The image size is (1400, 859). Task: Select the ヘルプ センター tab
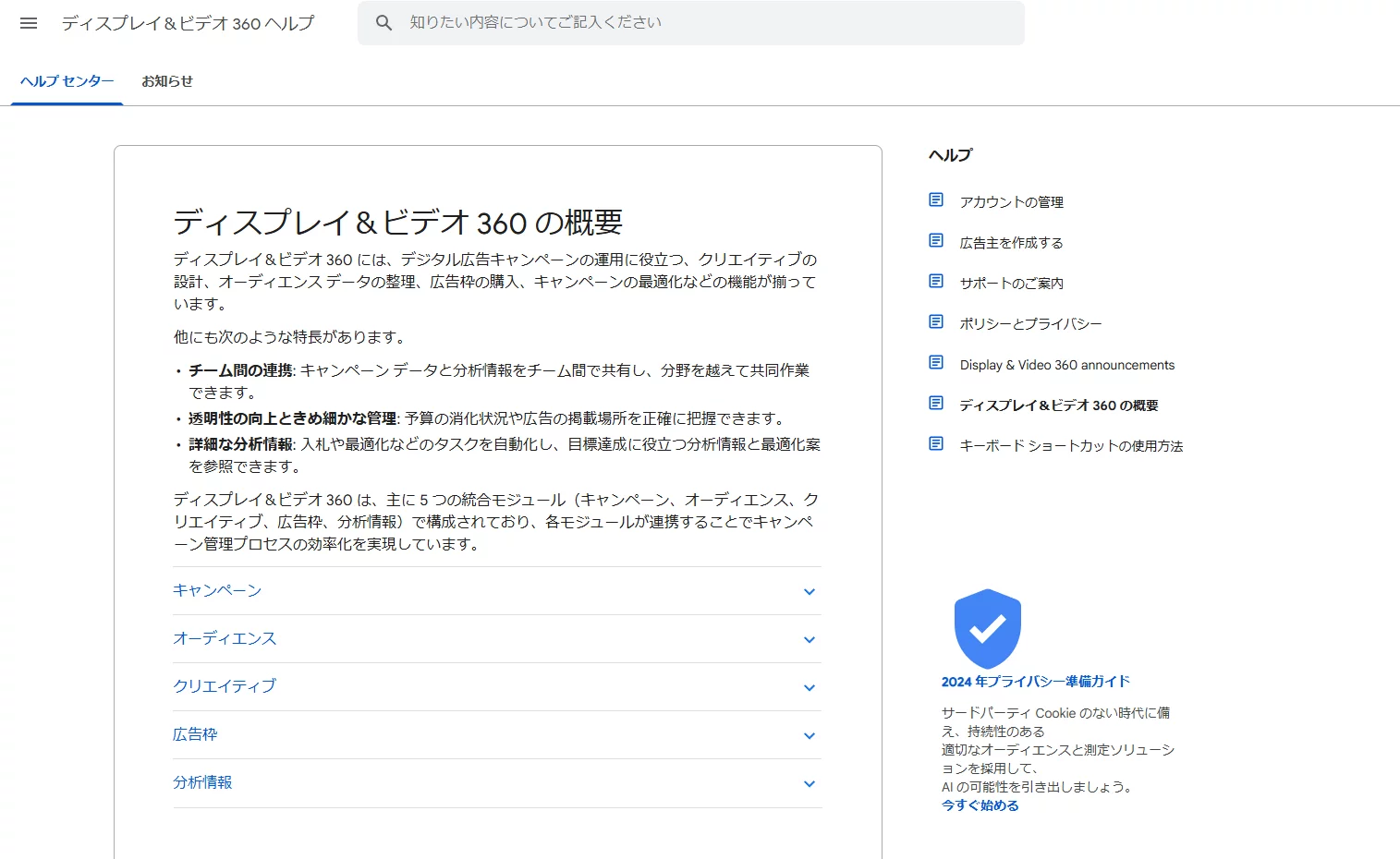(65, 81)
